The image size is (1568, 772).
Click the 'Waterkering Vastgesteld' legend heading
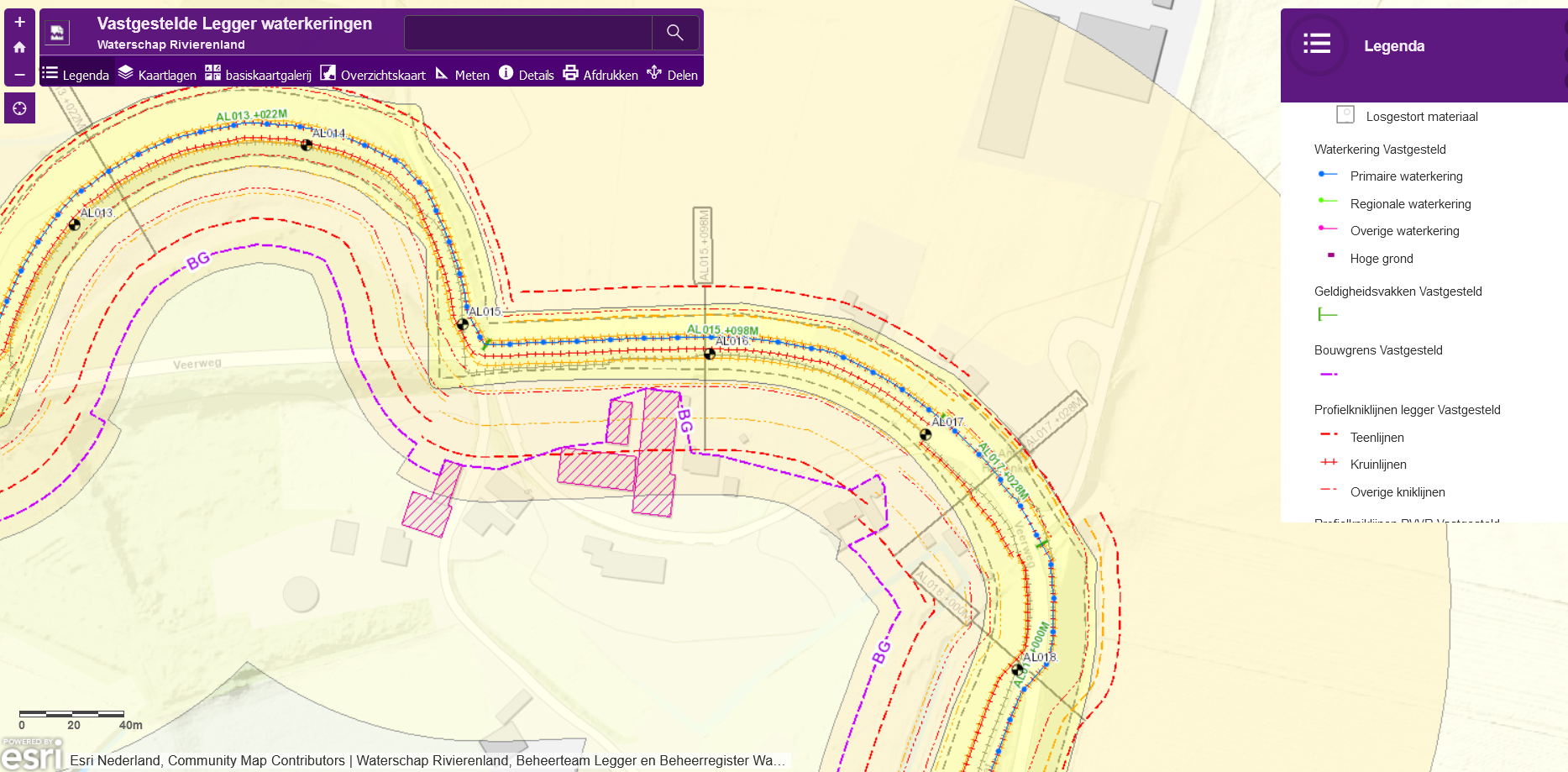pos(1380,150)
